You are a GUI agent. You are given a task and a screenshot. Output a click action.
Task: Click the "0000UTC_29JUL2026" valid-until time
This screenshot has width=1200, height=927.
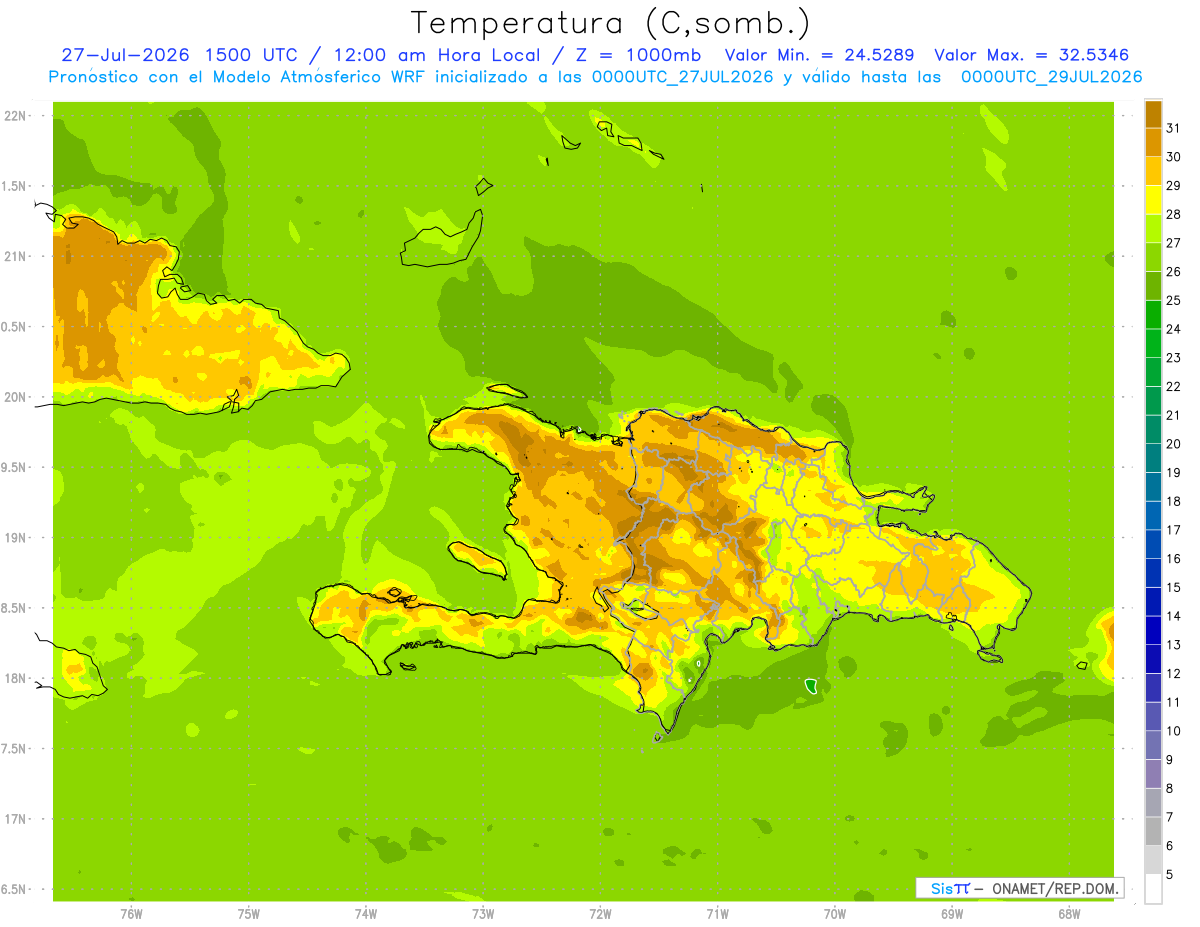pyautogui.click(x=1052, y=77)
